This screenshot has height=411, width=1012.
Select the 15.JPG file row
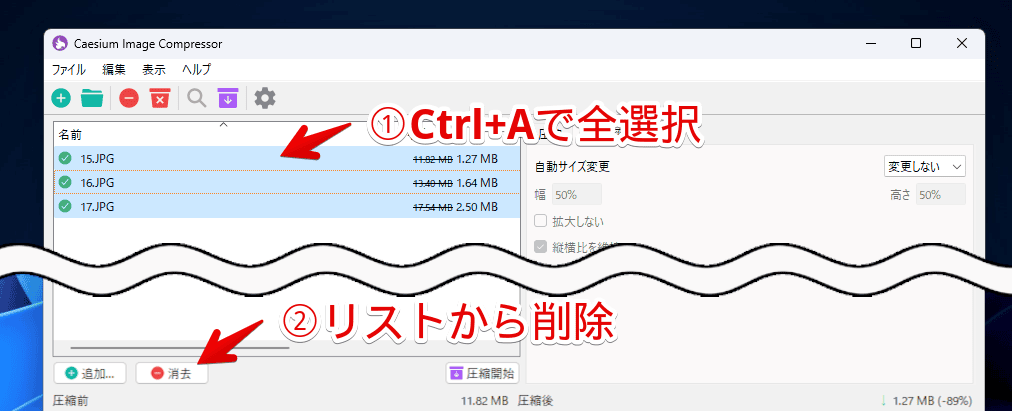[x=287, y=158]
